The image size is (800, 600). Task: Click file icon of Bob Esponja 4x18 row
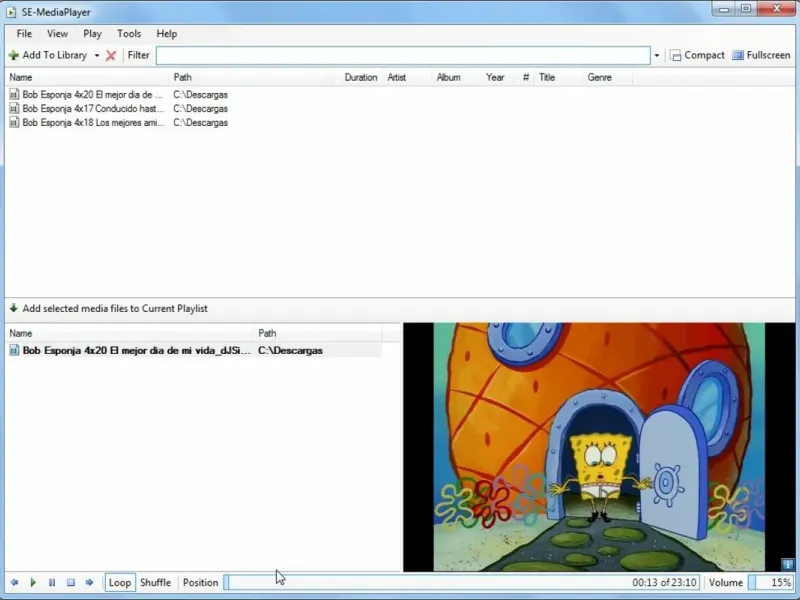[x=14, y=122]
